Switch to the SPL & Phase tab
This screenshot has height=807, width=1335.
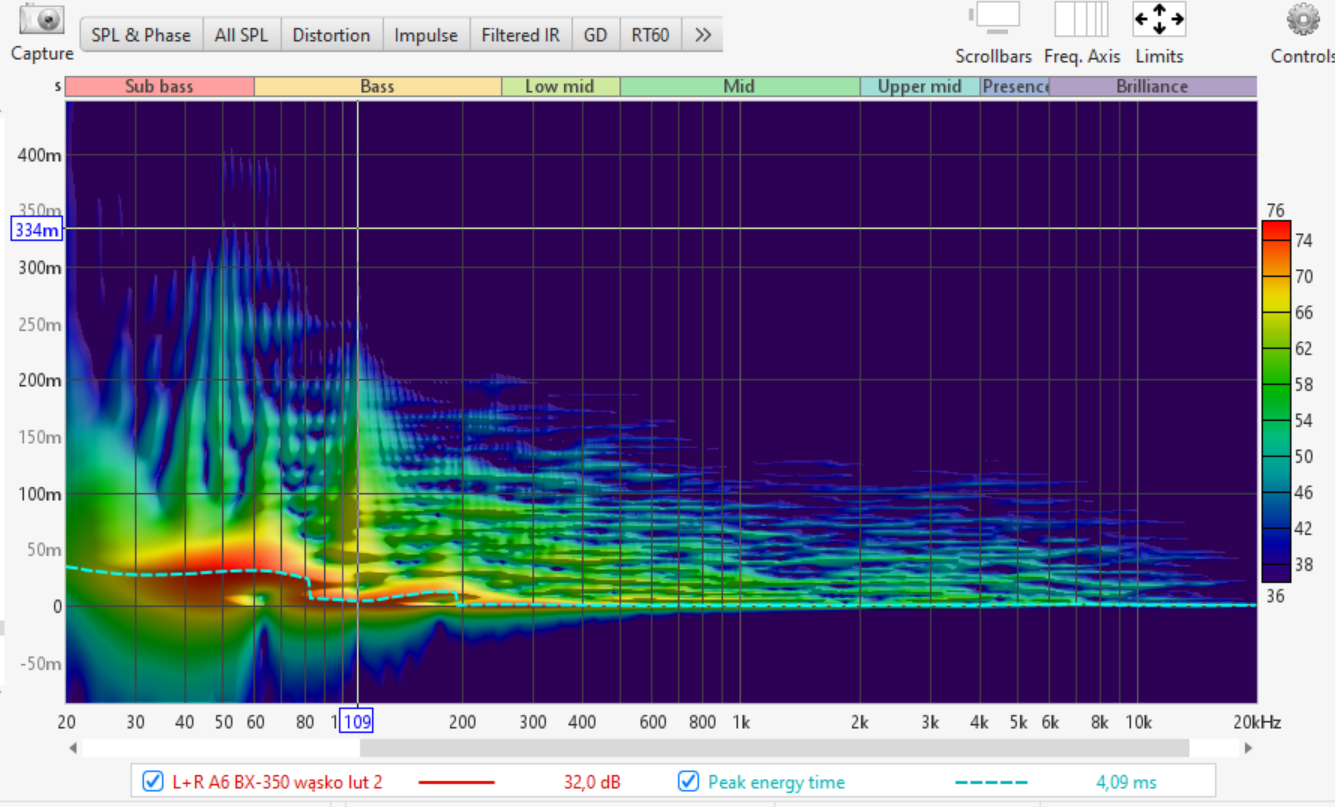point(141,35)
